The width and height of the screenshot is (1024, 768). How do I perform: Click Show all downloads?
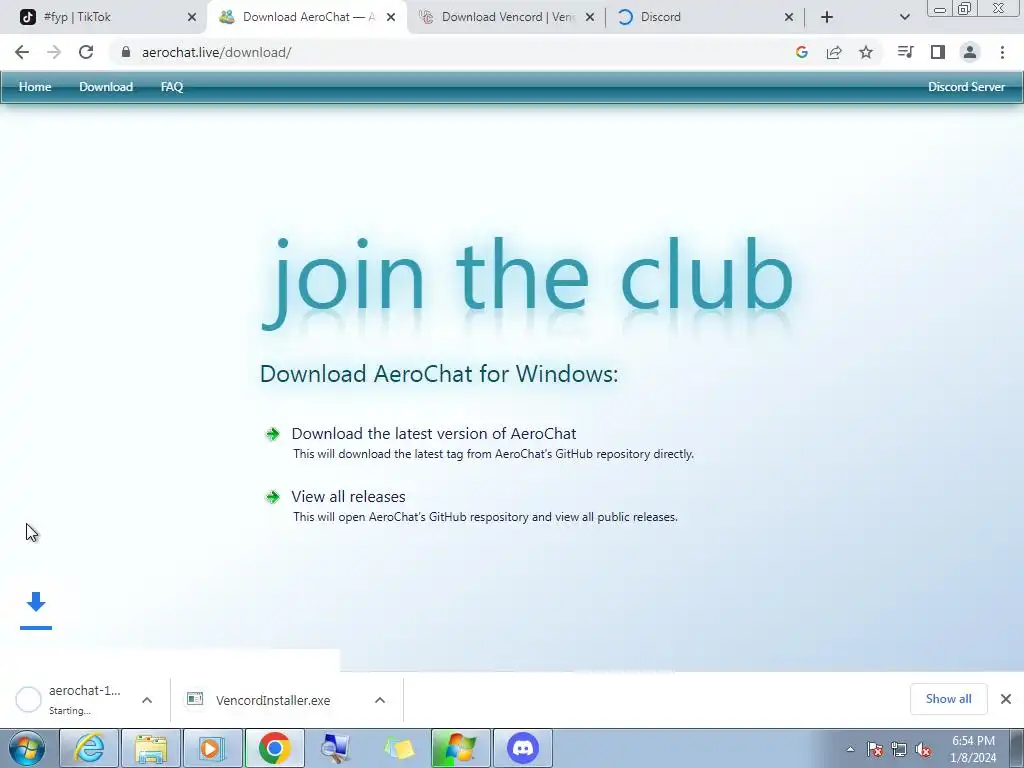pos(948,699)
